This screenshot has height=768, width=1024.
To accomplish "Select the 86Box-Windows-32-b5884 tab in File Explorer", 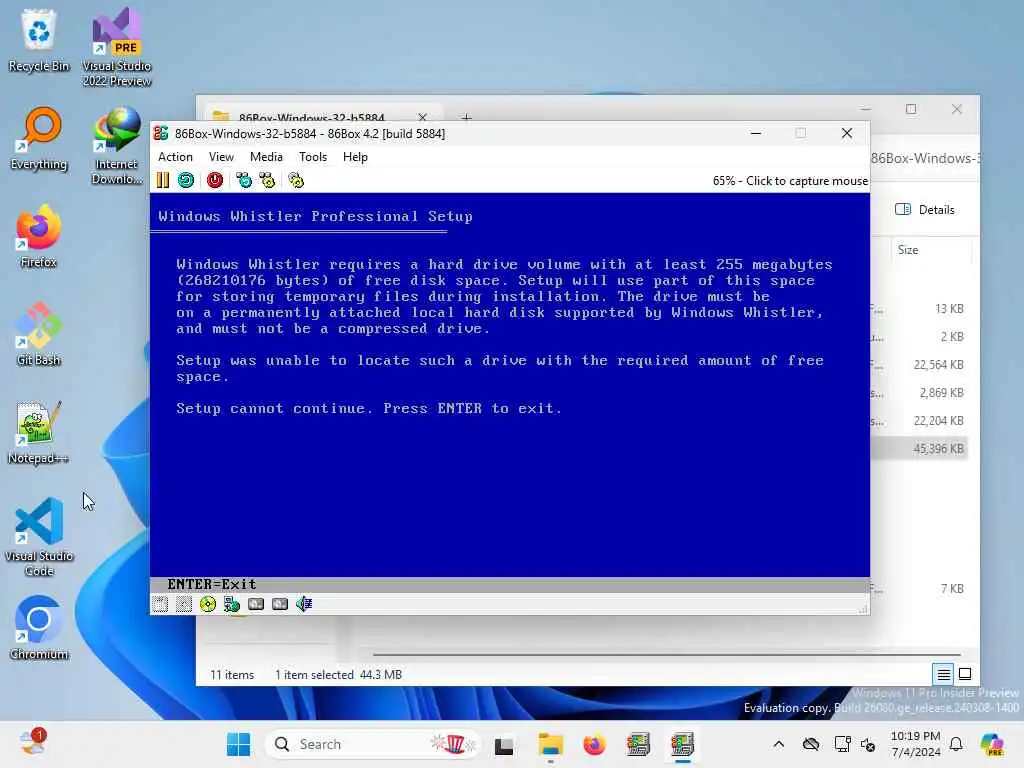I will 310,117.
